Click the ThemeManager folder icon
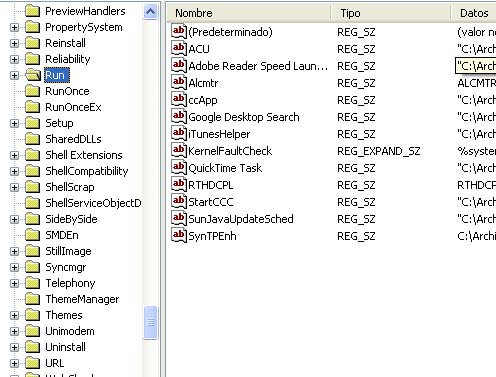Viewport: 496px width, 377px height. (33, 299)
